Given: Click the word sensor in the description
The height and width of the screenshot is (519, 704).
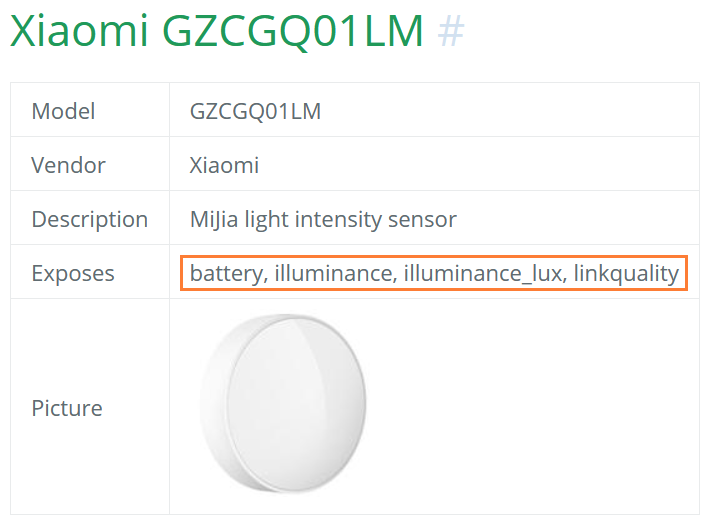Looking at the screenshot, I should coord(427,219).
